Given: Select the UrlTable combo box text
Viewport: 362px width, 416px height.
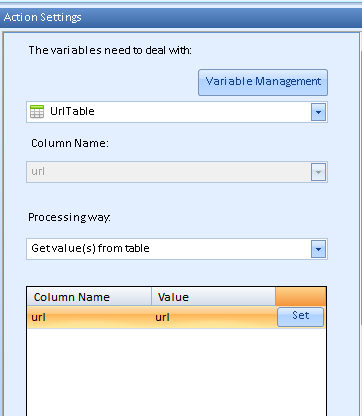Looking at the screenshot, I should tap(72, 111).
